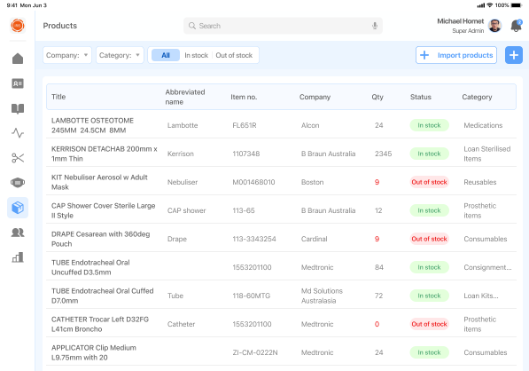529x371 pixels.
Task: Open the LAMBOTTE OSTEOTOME product row
Action: click(281, 125)
